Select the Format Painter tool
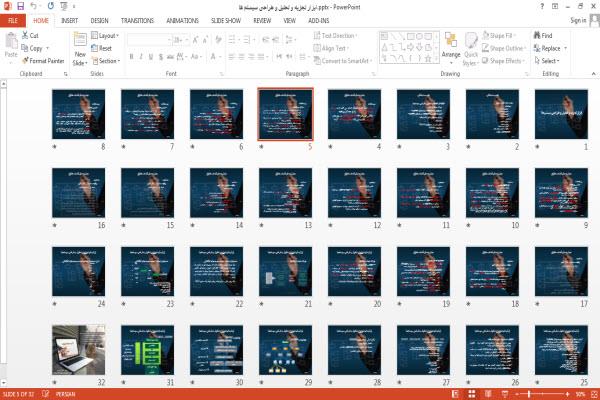 (43, 61)
